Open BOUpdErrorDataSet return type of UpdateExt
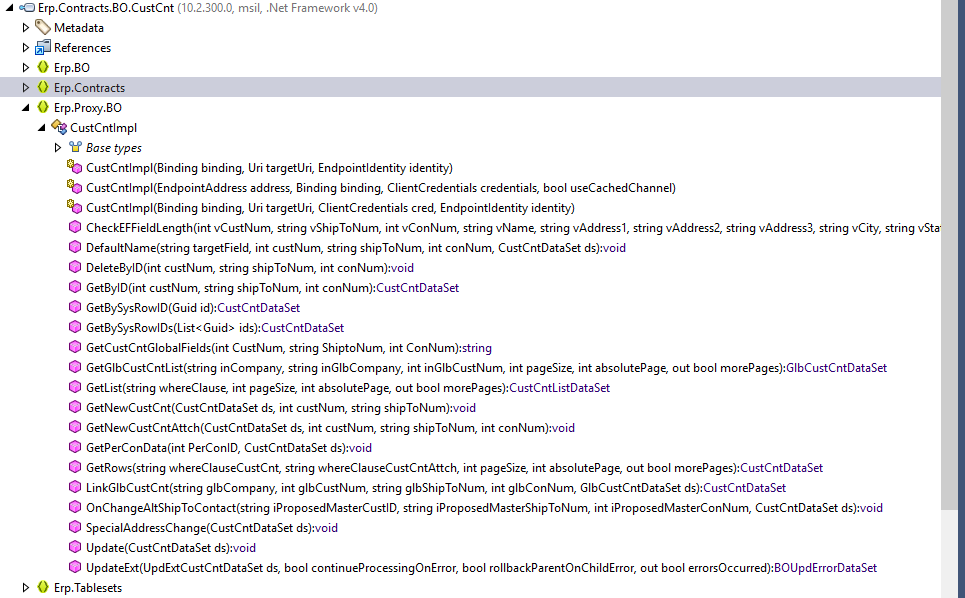 825,568
